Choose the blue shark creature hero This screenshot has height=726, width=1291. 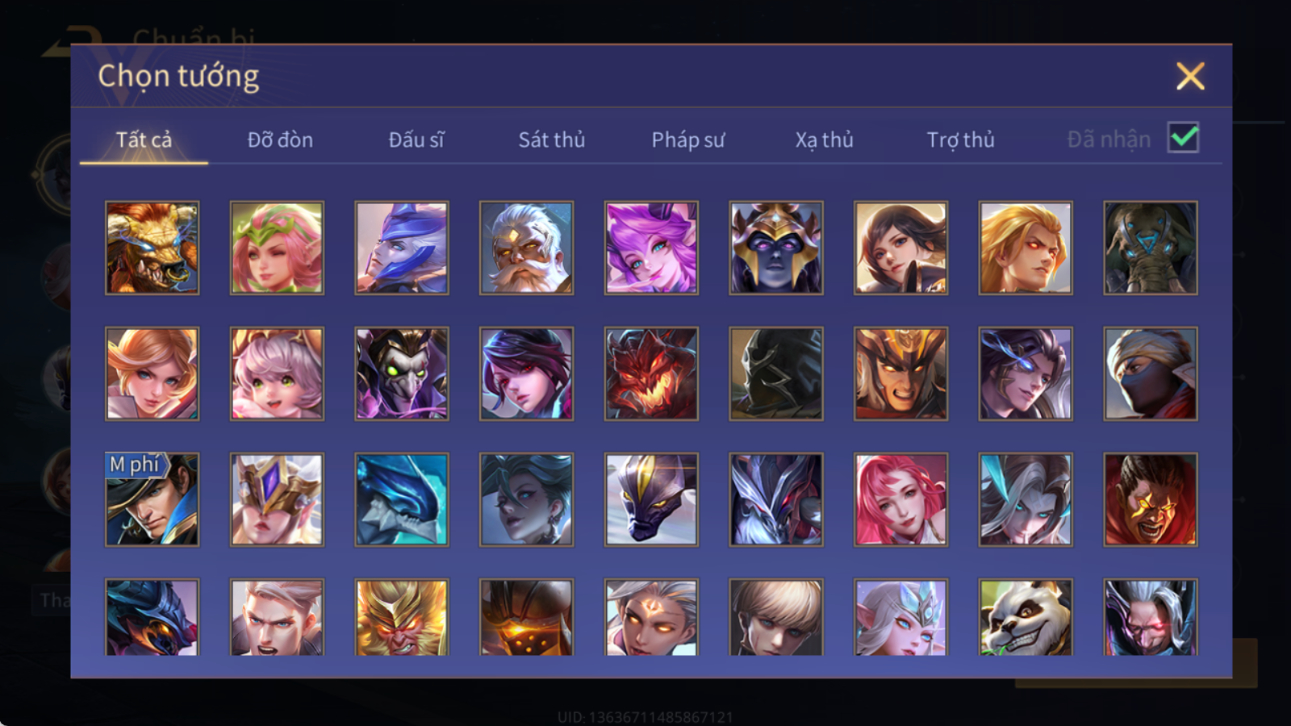point(401,500)
